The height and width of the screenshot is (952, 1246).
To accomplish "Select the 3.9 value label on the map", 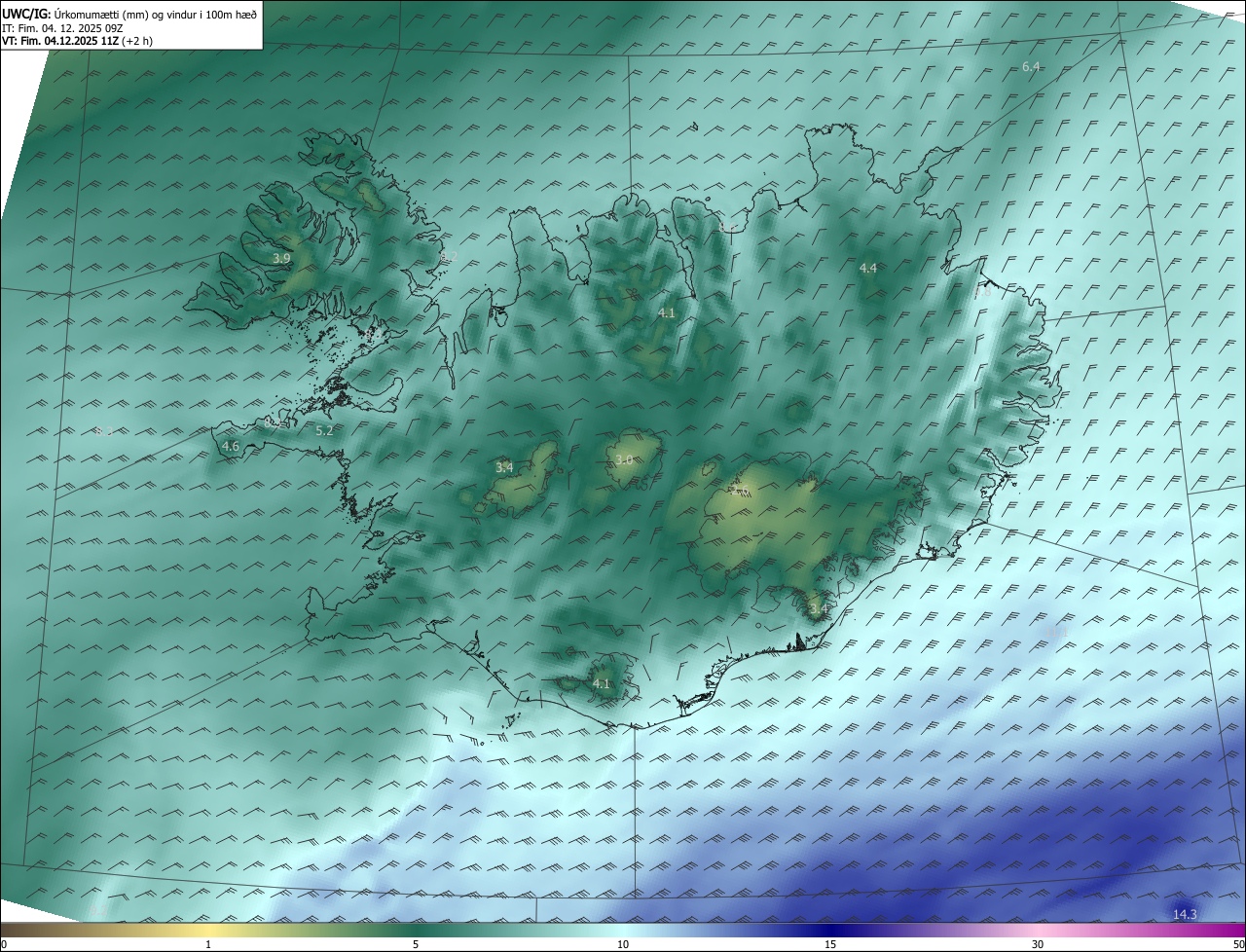I will pos(281,258).
